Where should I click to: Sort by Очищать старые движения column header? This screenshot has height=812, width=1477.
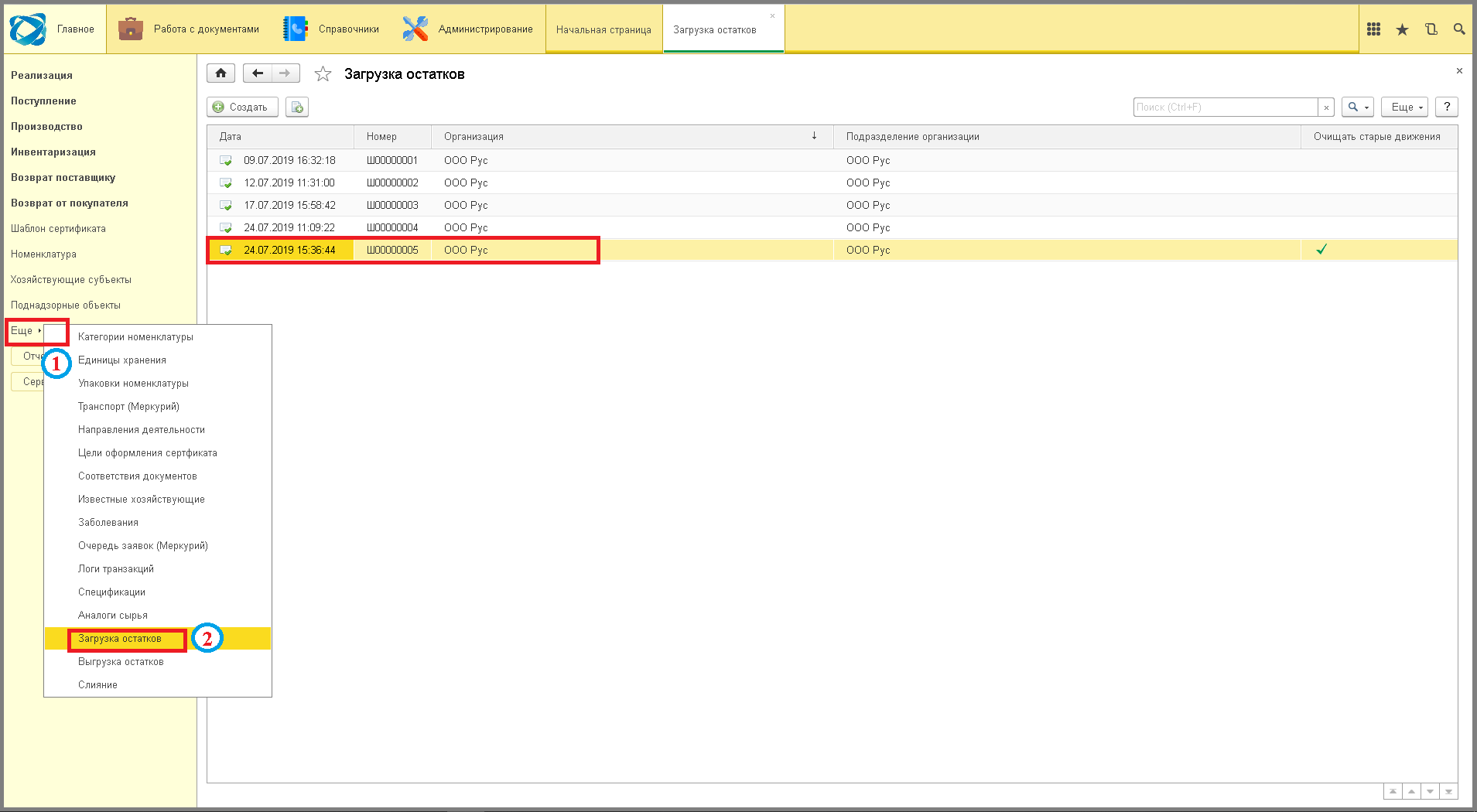coord(1379,137)
